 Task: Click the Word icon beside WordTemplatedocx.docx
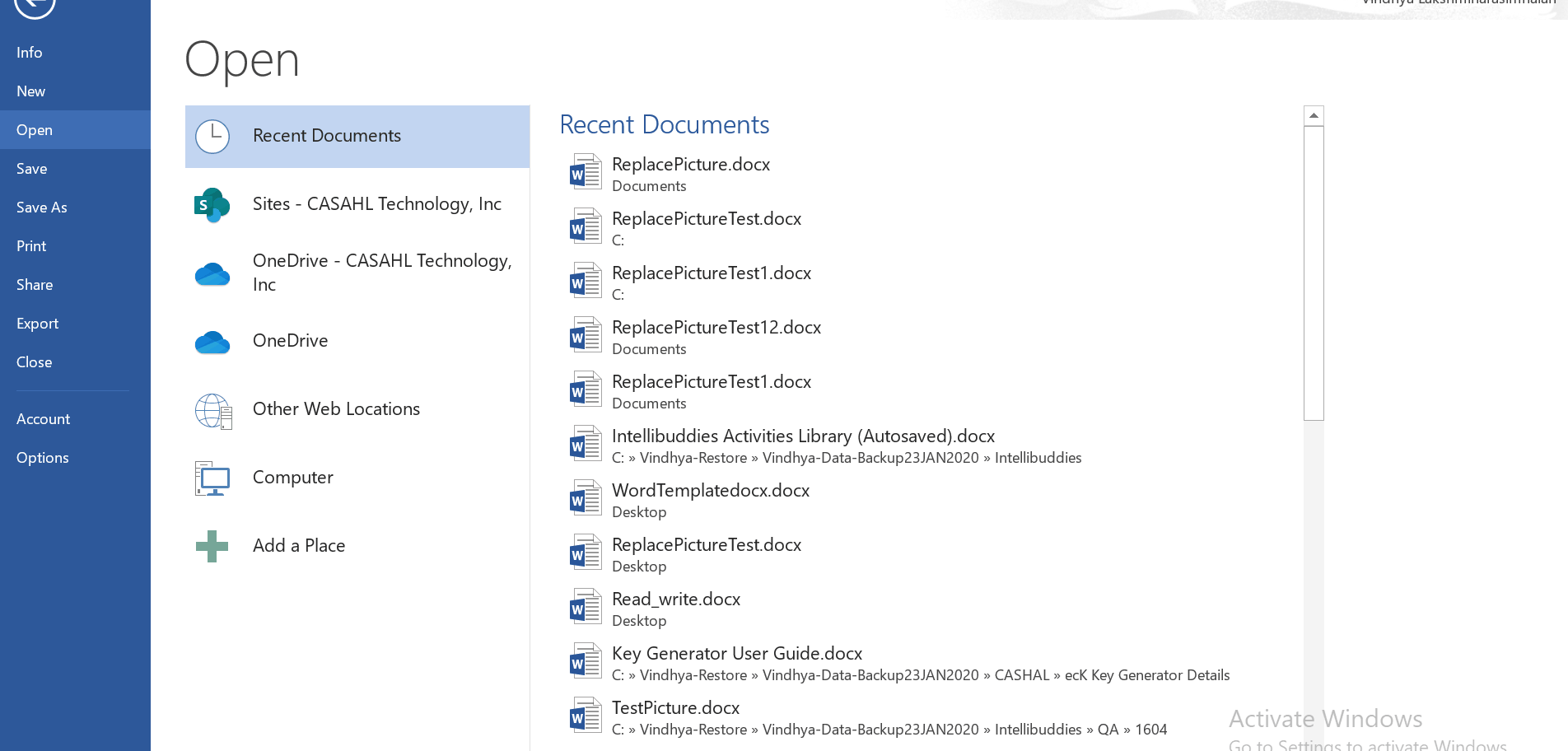[585, 498]
